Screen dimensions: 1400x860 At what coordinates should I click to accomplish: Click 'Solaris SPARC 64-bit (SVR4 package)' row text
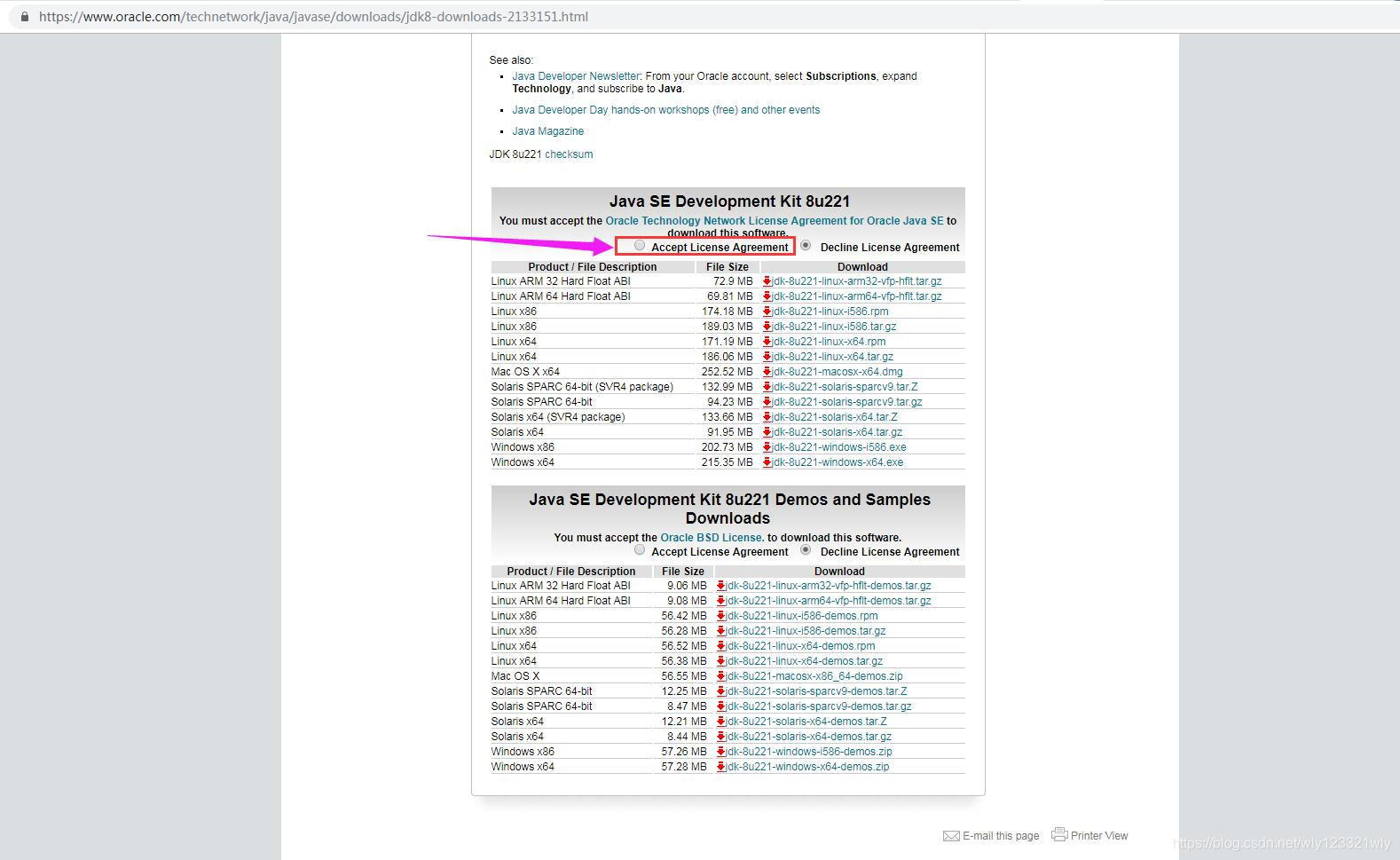(x=582, y=387)
